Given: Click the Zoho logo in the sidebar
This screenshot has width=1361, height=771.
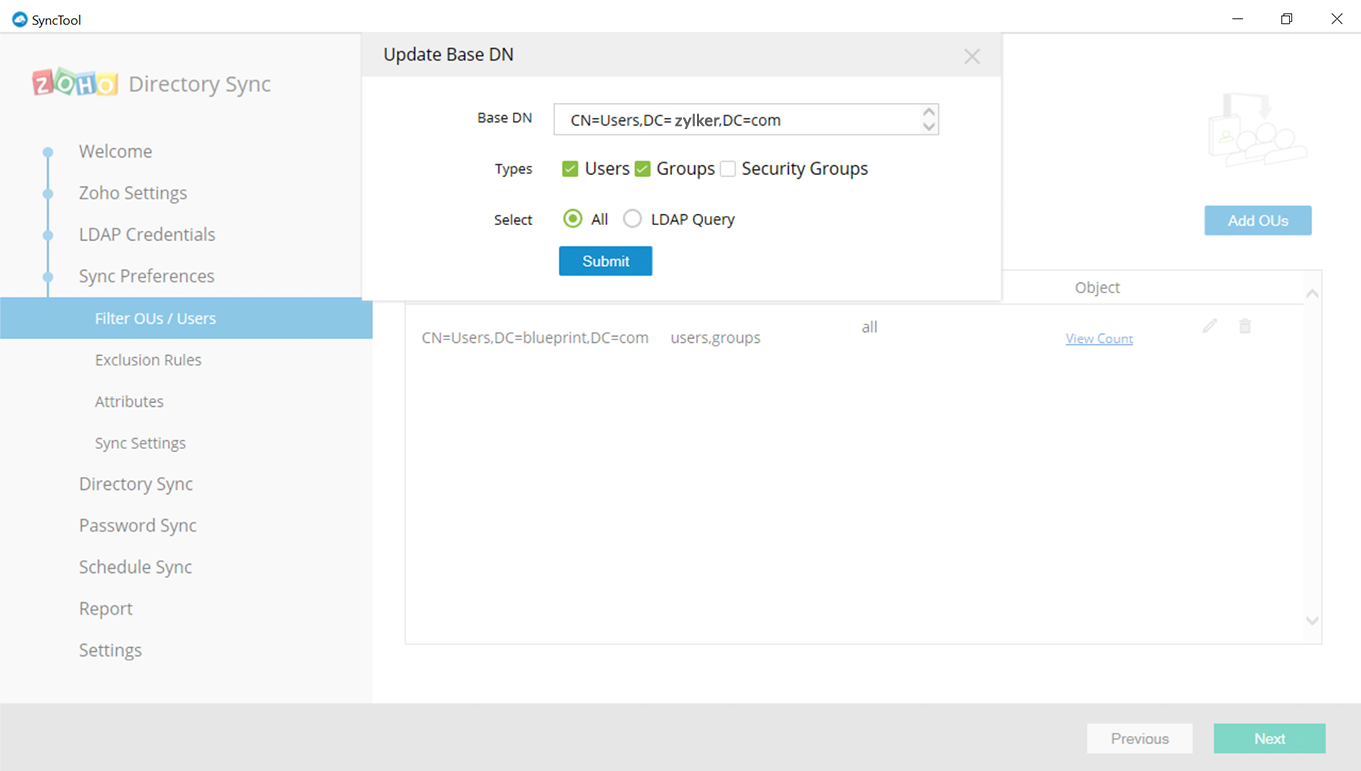Looking at the screenshot, I should (x=75, y=83).
